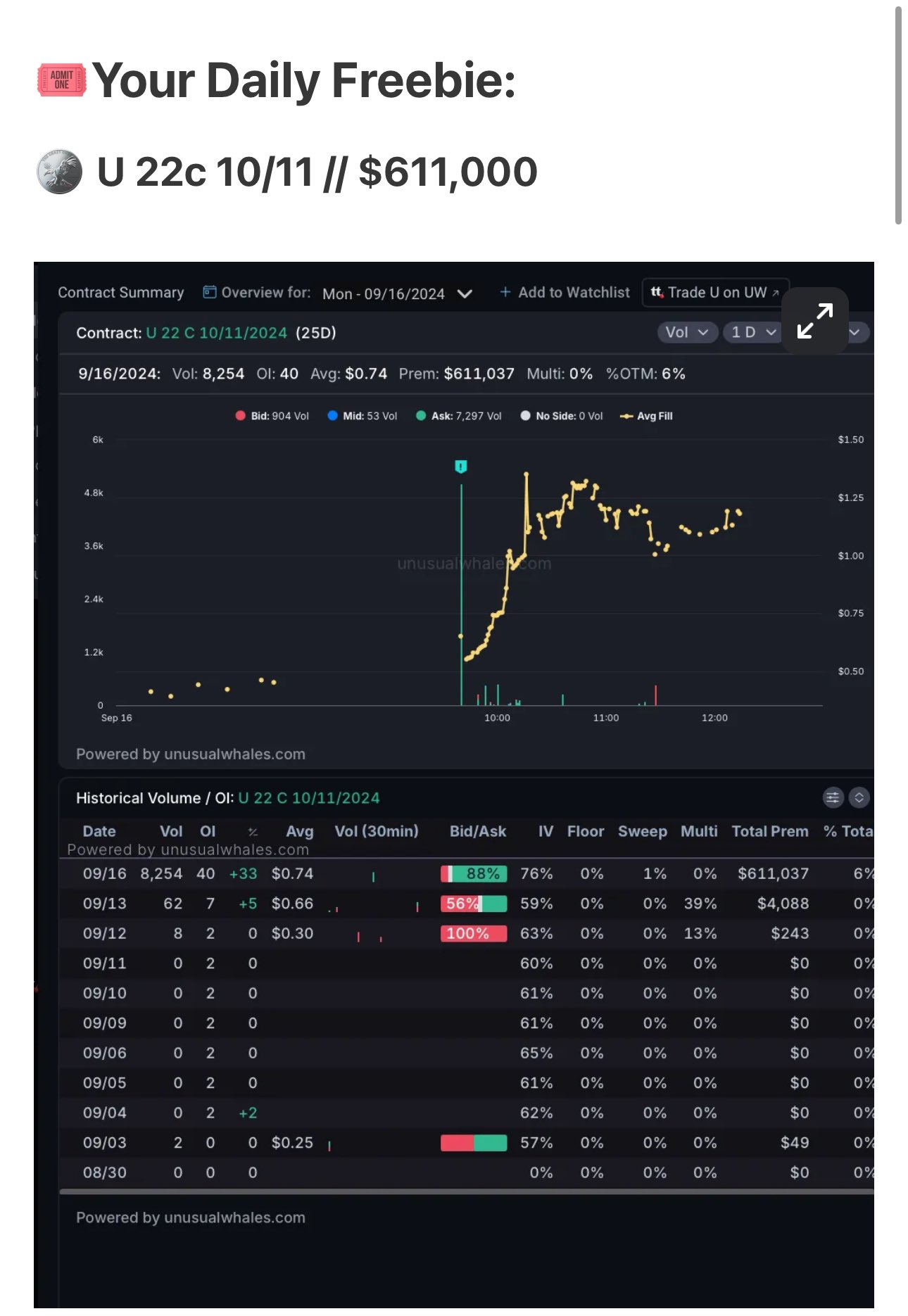Click the teal alert marker on chart
Screen dimensions: 908x1316
tap(461, 466)
